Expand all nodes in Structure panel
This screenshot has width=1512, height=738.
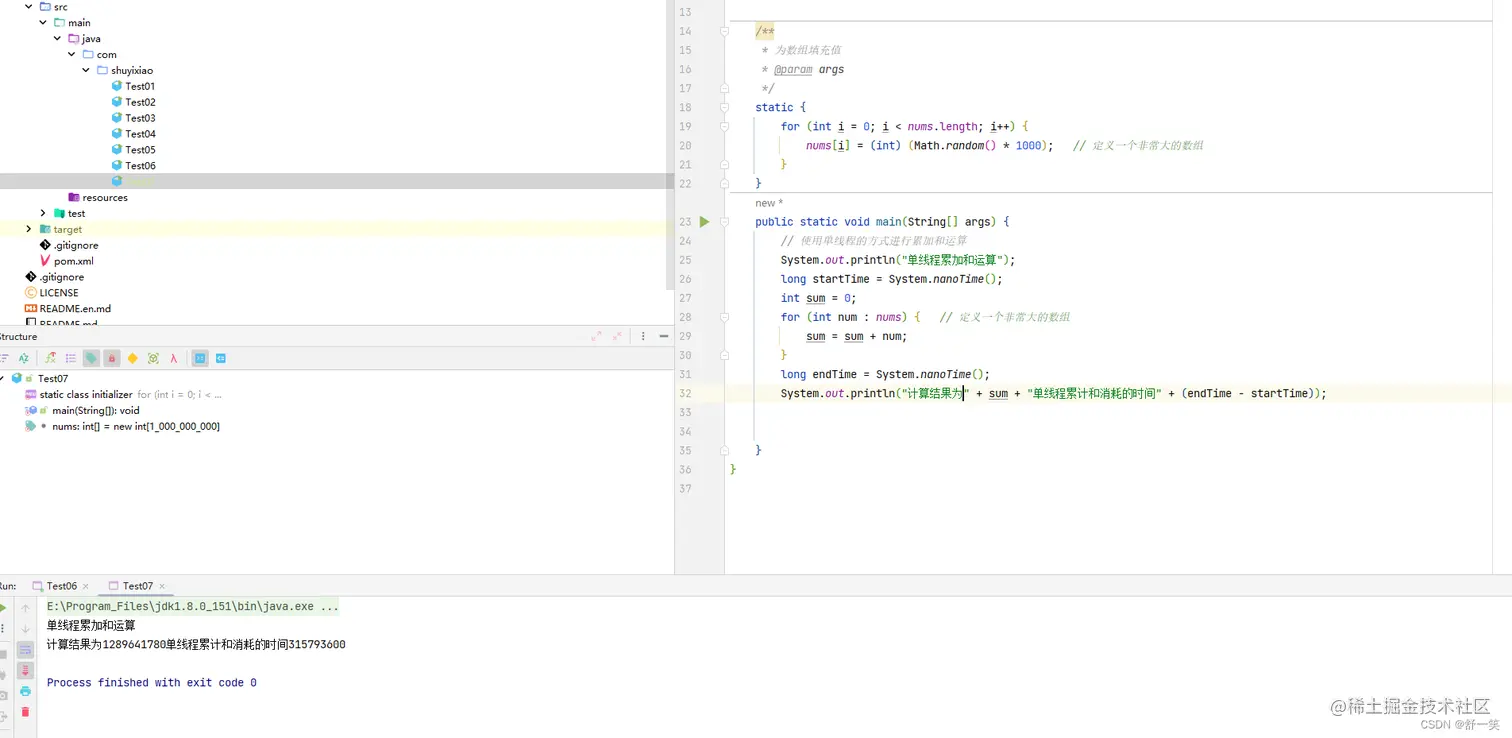pos(596,336)
